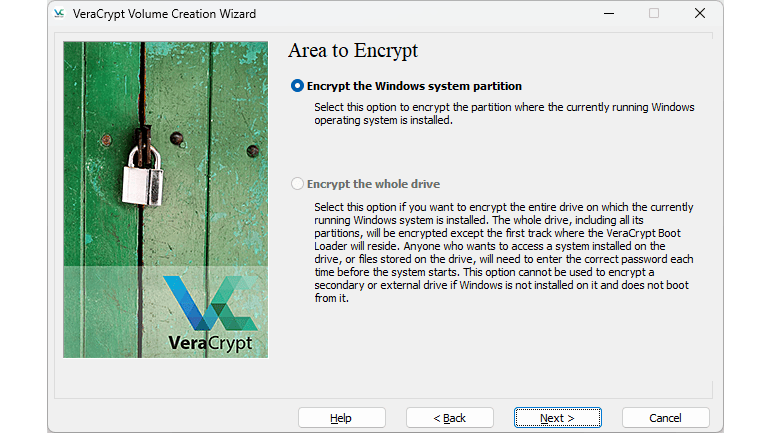770x433 pixels.
Task: Click the 'Area to Encrypt' heading
Action: click(x=352, y=50)
